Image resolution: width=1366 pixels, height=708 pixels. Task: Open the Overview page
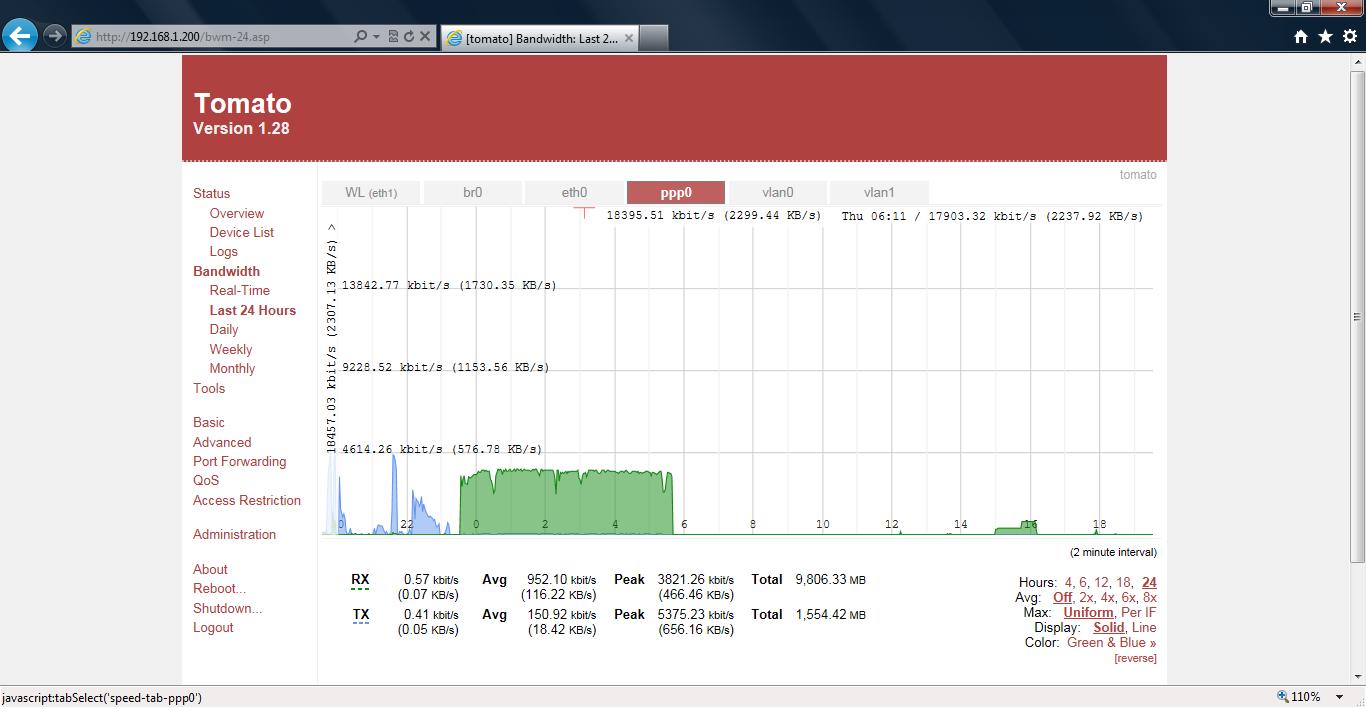tap(237, 213)
